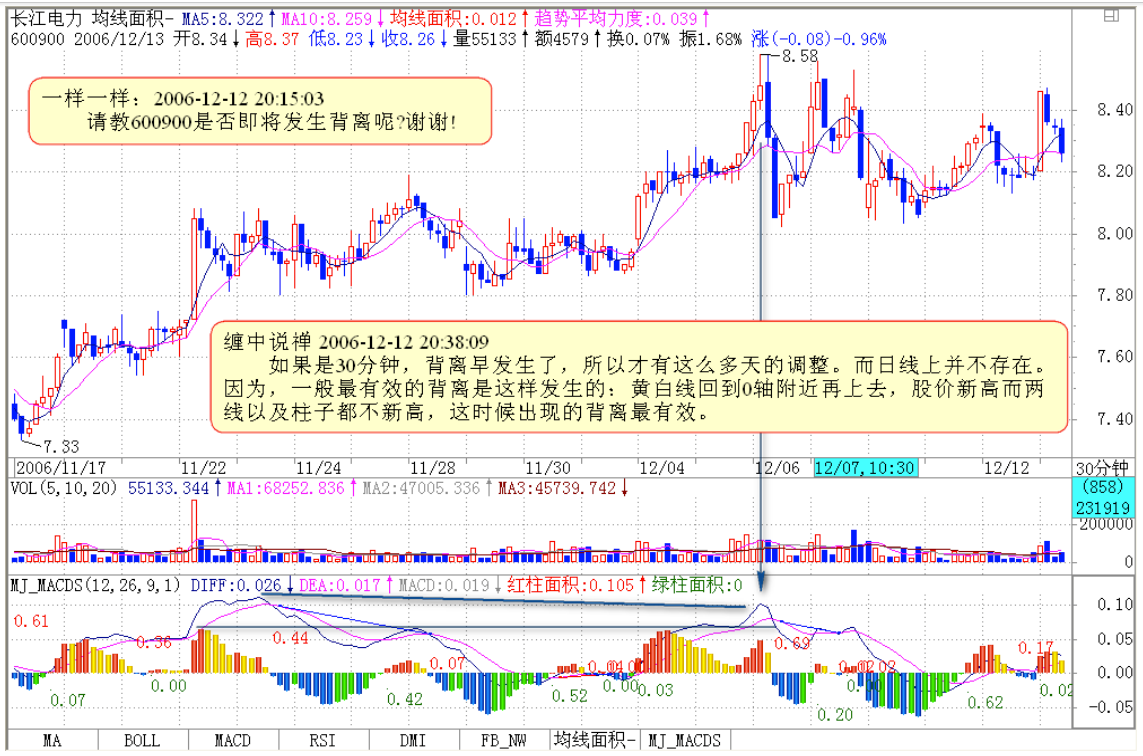
Task: Click the 11/30 date label
Action: click(547, 467)
